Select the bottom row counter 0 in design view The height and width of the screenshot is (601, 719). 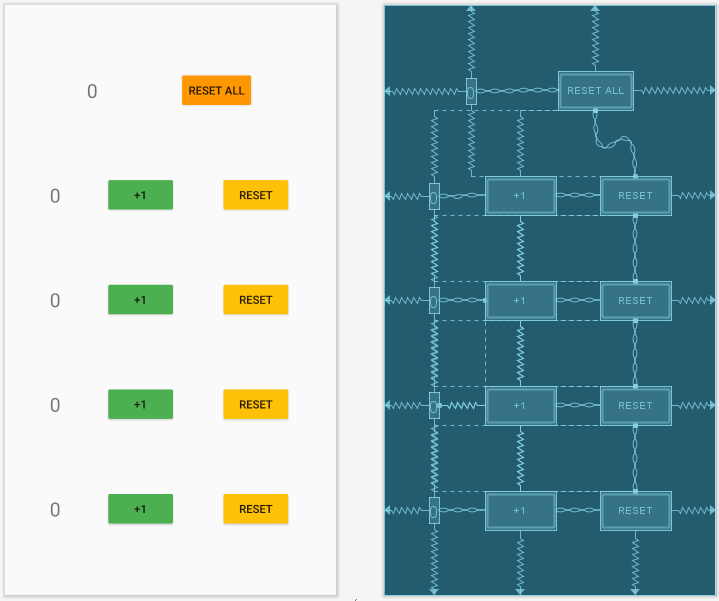55,510
